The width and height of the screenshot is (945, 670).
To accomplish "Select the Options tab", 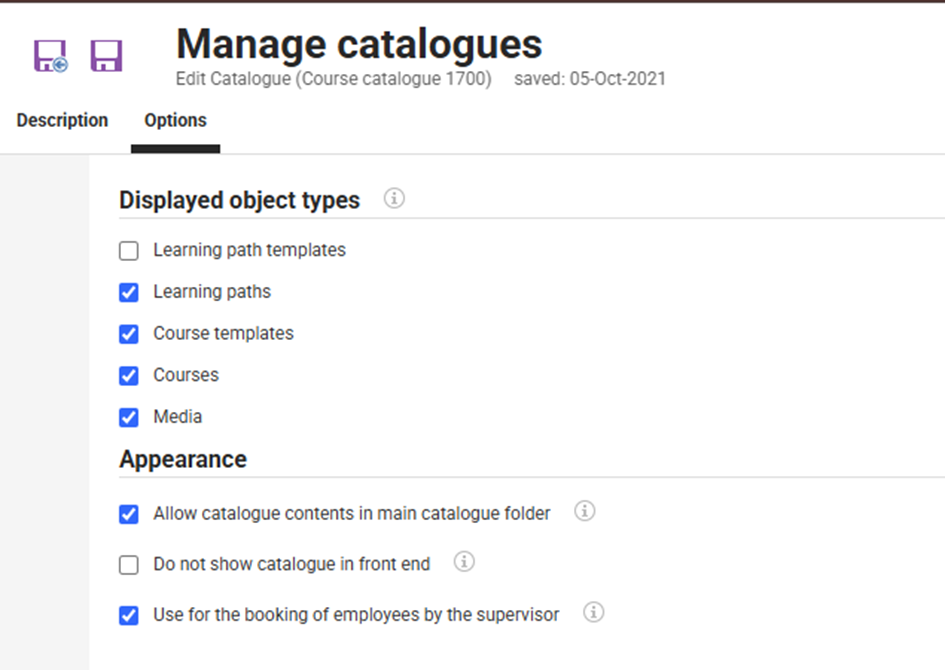I will 174,120.
